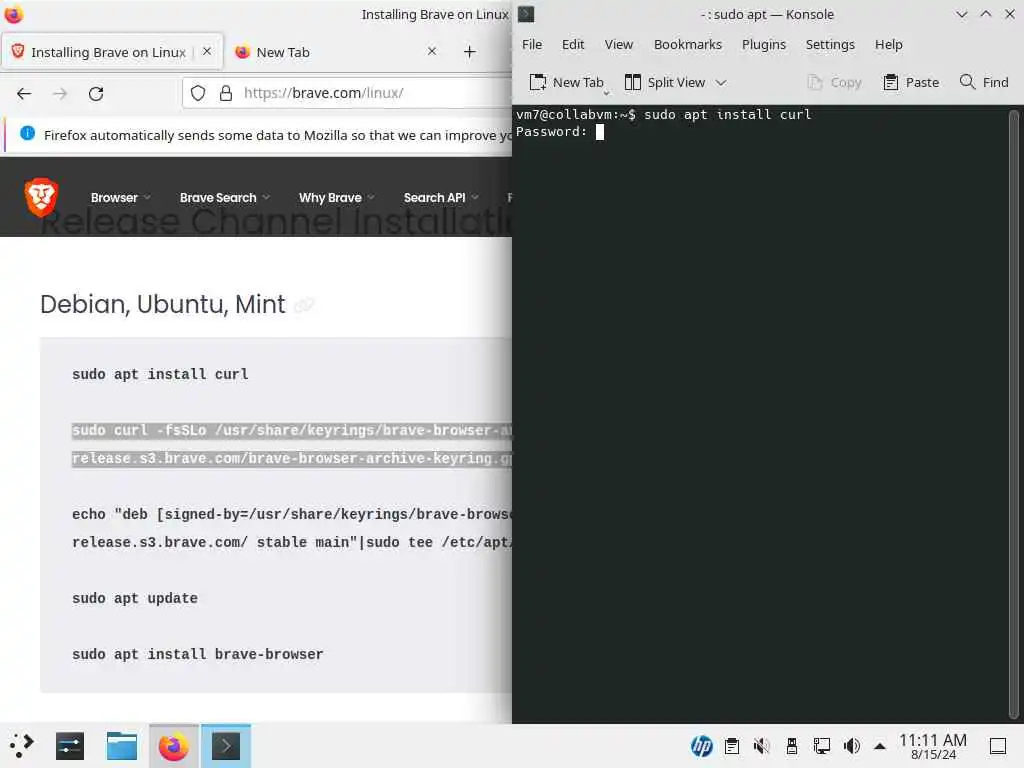Go back using the browser back arrow

click(x=24, y=93)
